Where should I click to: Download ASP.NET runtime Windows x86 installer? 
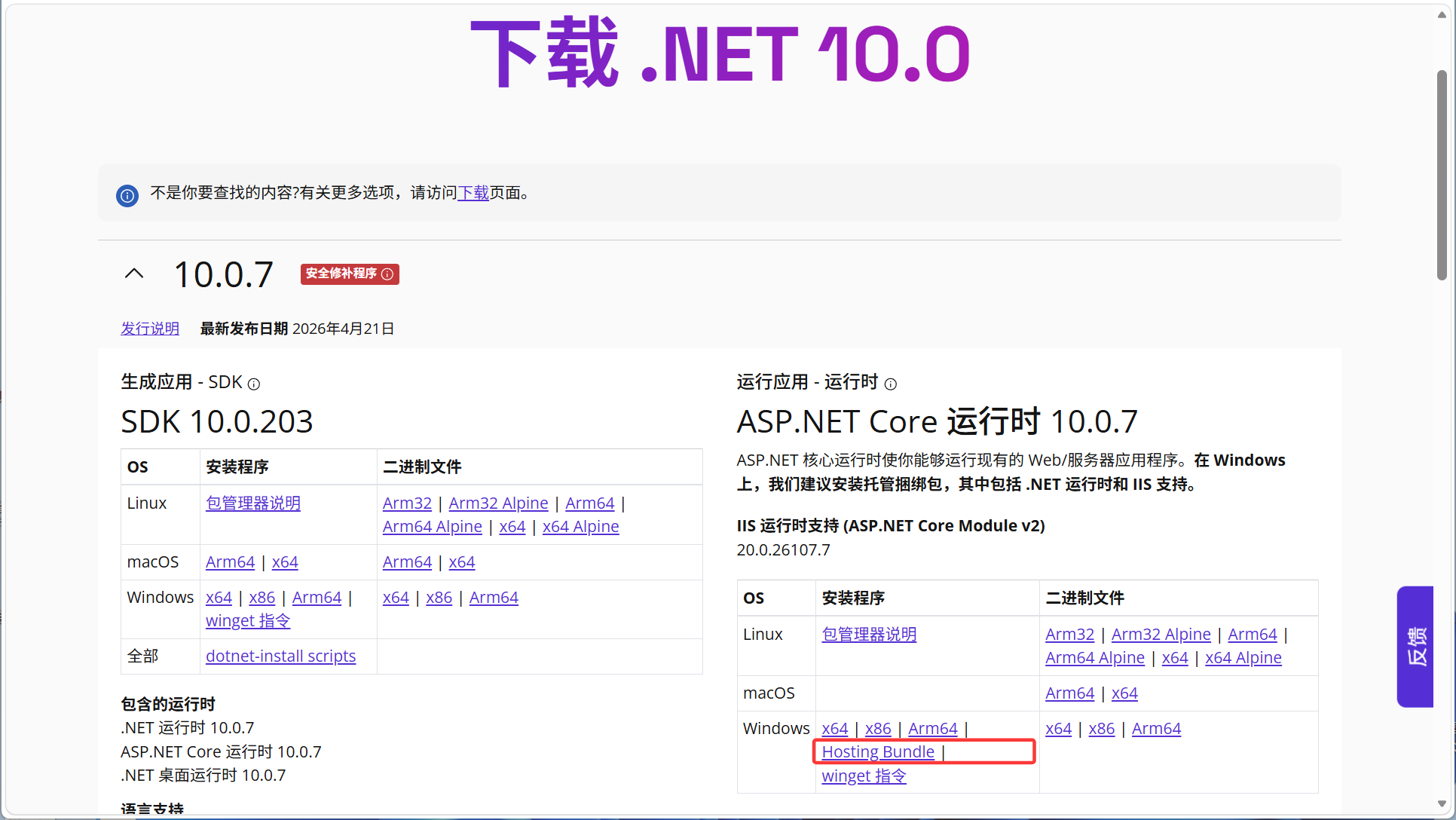(878, 728)
